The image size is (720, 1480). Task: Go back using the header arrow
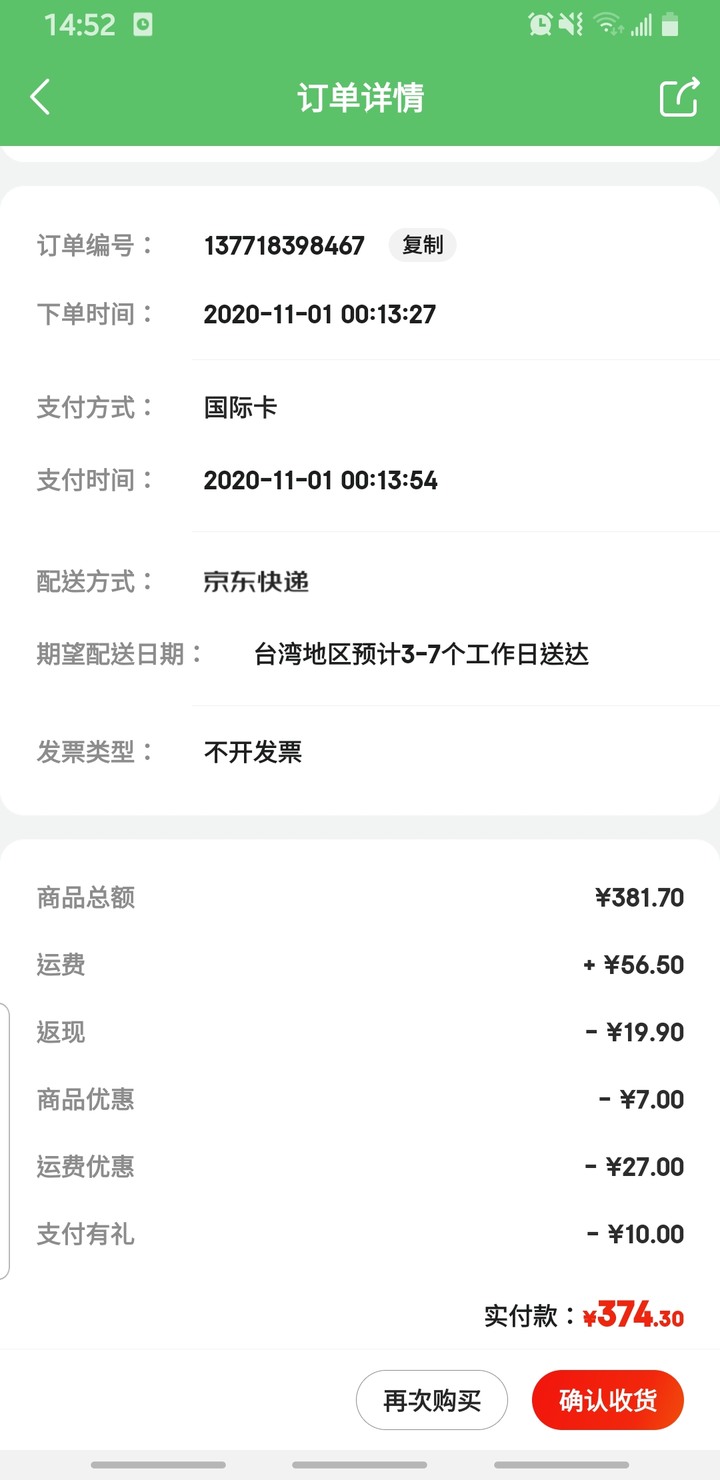[40, 97]
